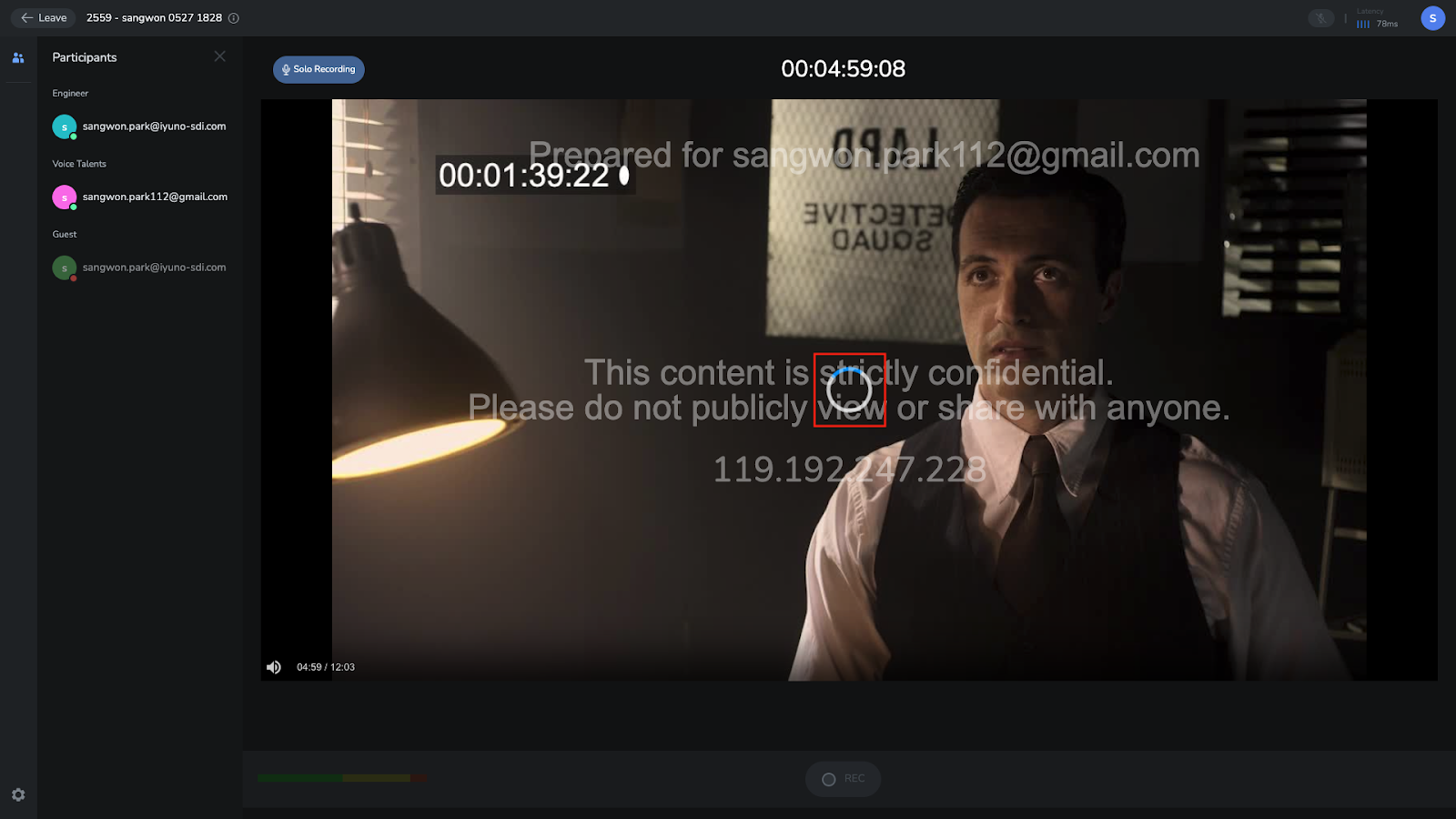This screenshot has width=1456, height=819.
Task: Click the playback time 04:59 / 12:03
Action: [326, 667]
